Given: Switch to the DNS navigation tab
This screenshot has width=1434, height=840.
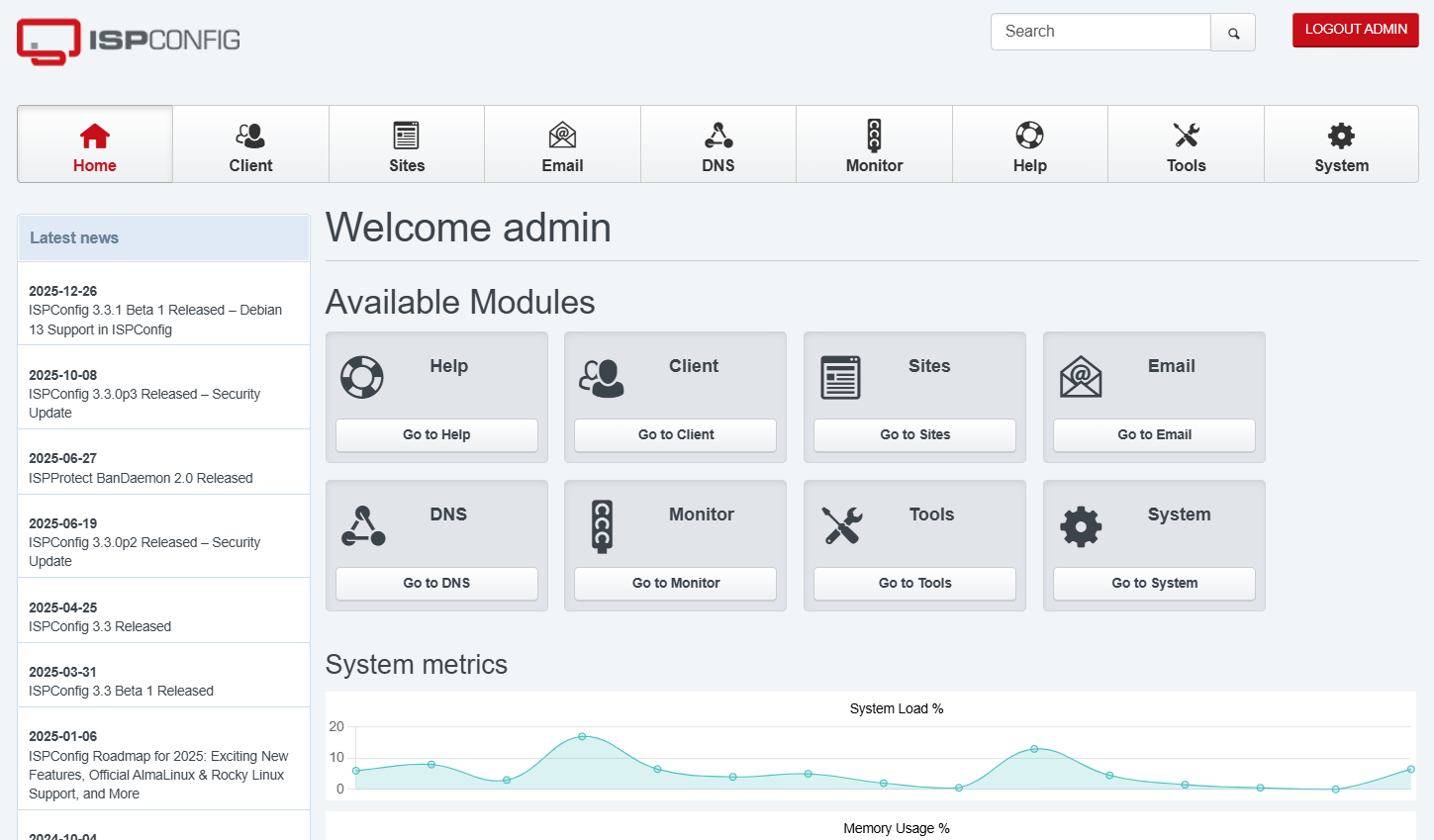Looking at the screenshot, I should 718,144.
